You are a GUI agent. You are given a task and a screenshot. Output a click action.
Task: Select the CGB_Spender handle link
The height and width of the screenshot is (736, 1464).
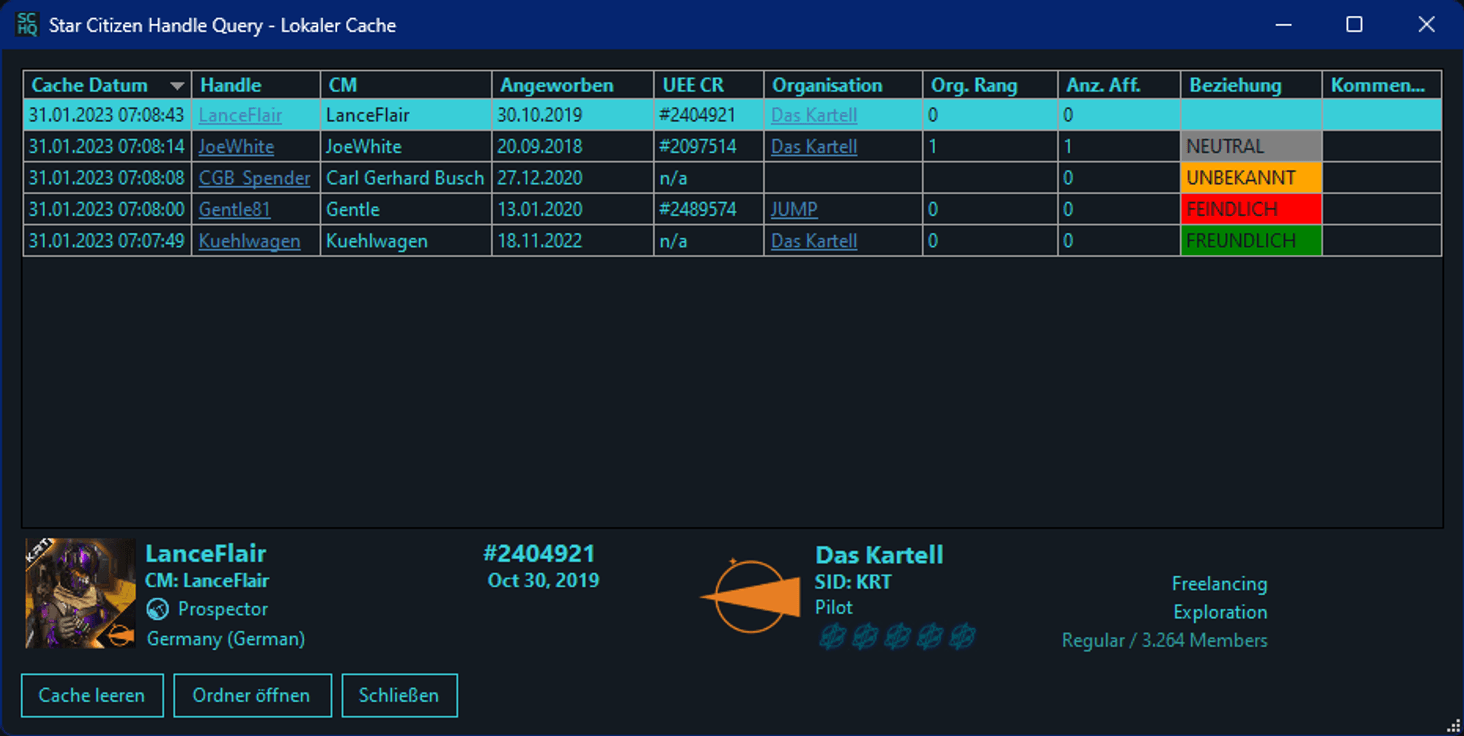pos(254,178)
